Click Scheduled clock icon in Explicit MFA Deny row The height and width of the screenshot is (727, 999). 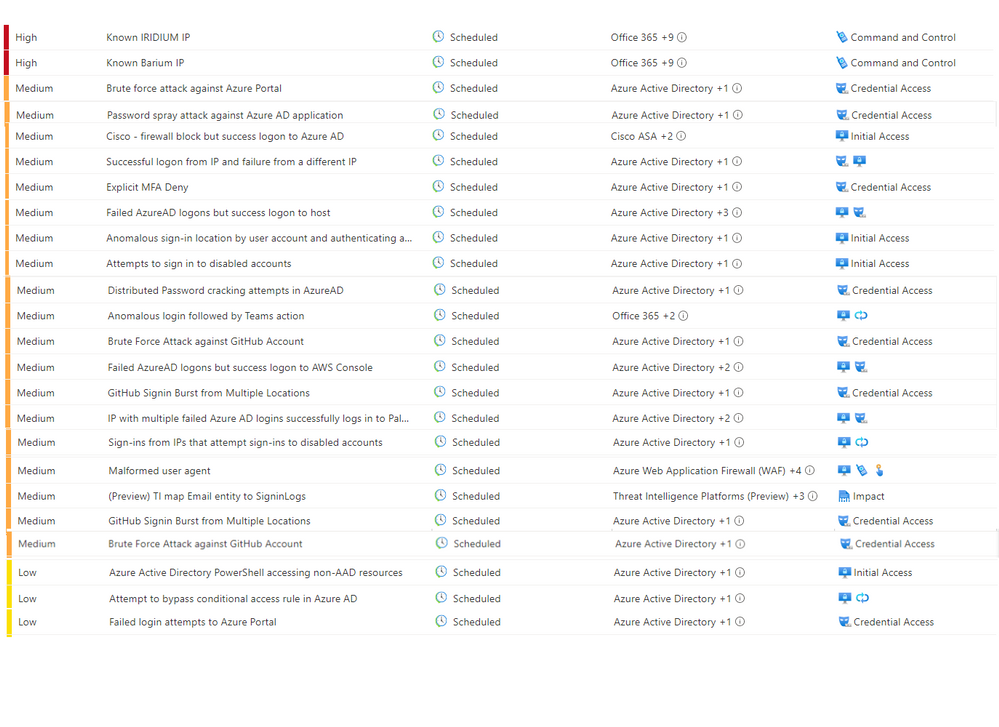[x=438, y=186]
